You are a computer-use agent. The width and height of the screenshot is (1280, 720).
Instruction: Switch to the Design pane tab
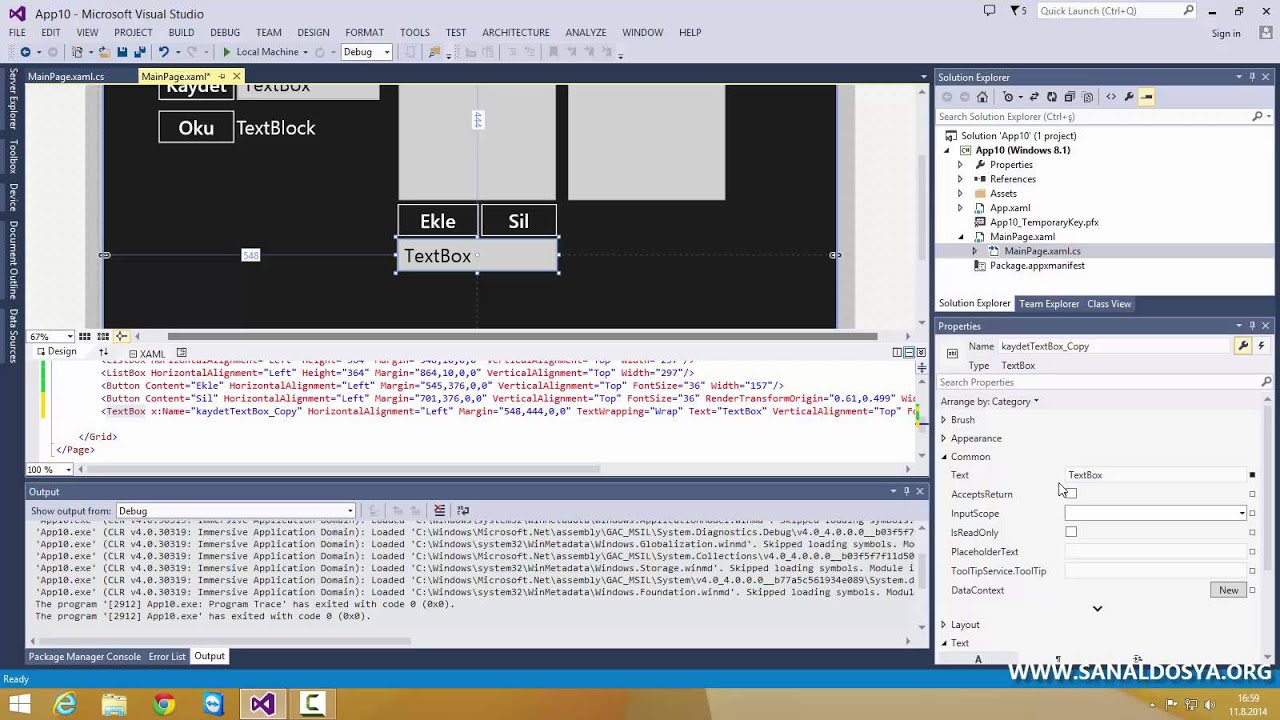pyautogui.click(x=56, y=352)
